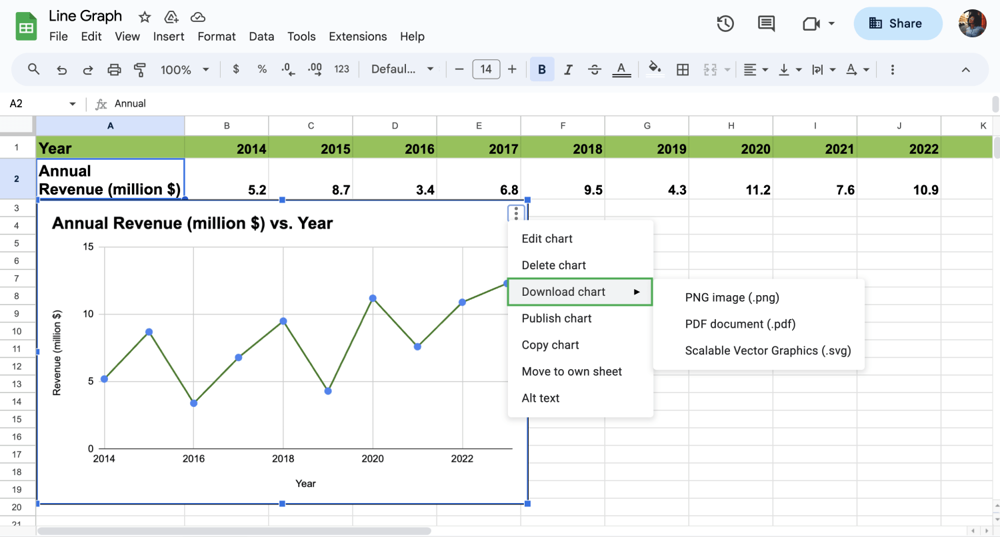Click the borders grid icon
The height and width of the screenshot is (537, 1000).
[x=683, y=70]
